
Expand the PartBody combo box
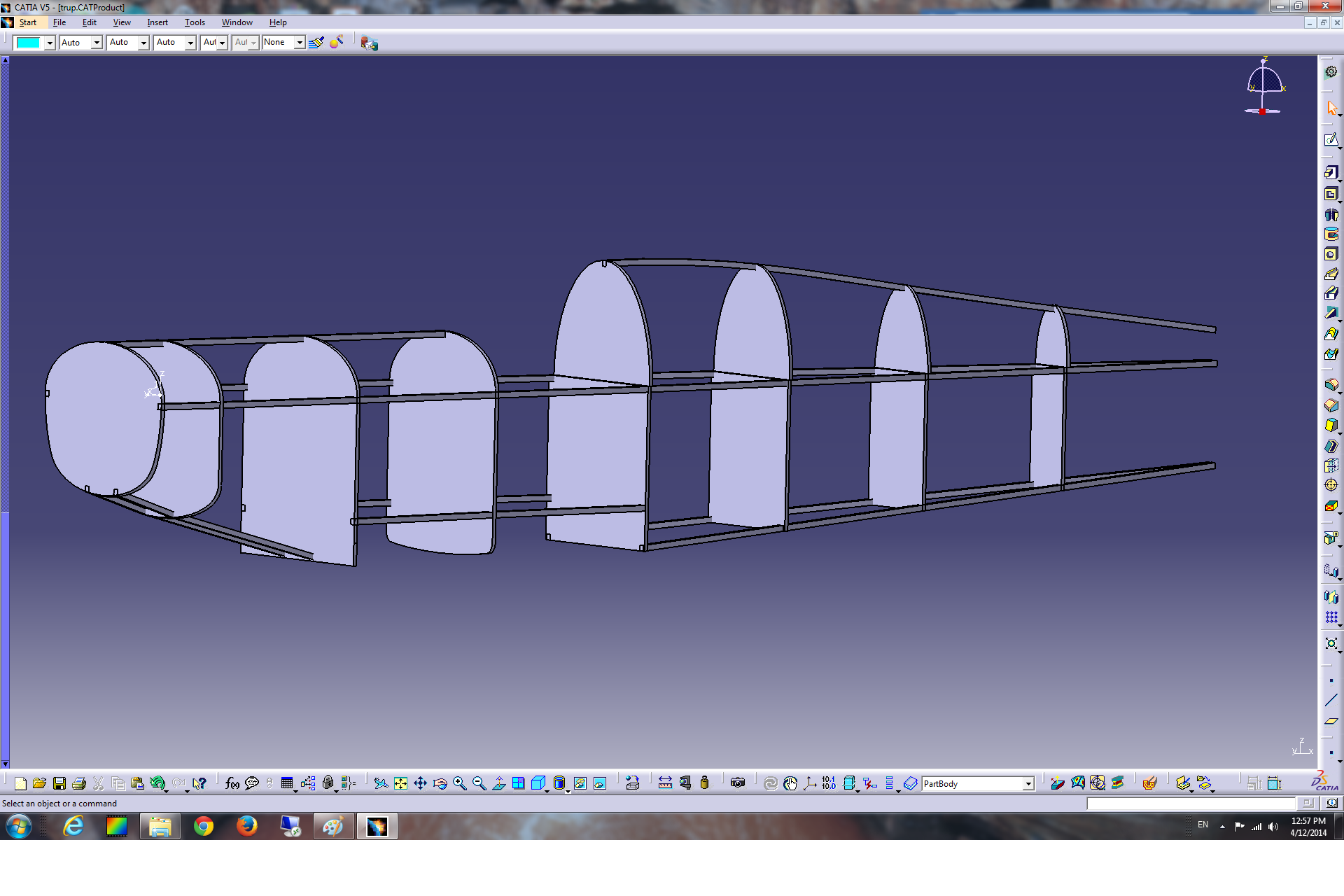[1028, 784]
